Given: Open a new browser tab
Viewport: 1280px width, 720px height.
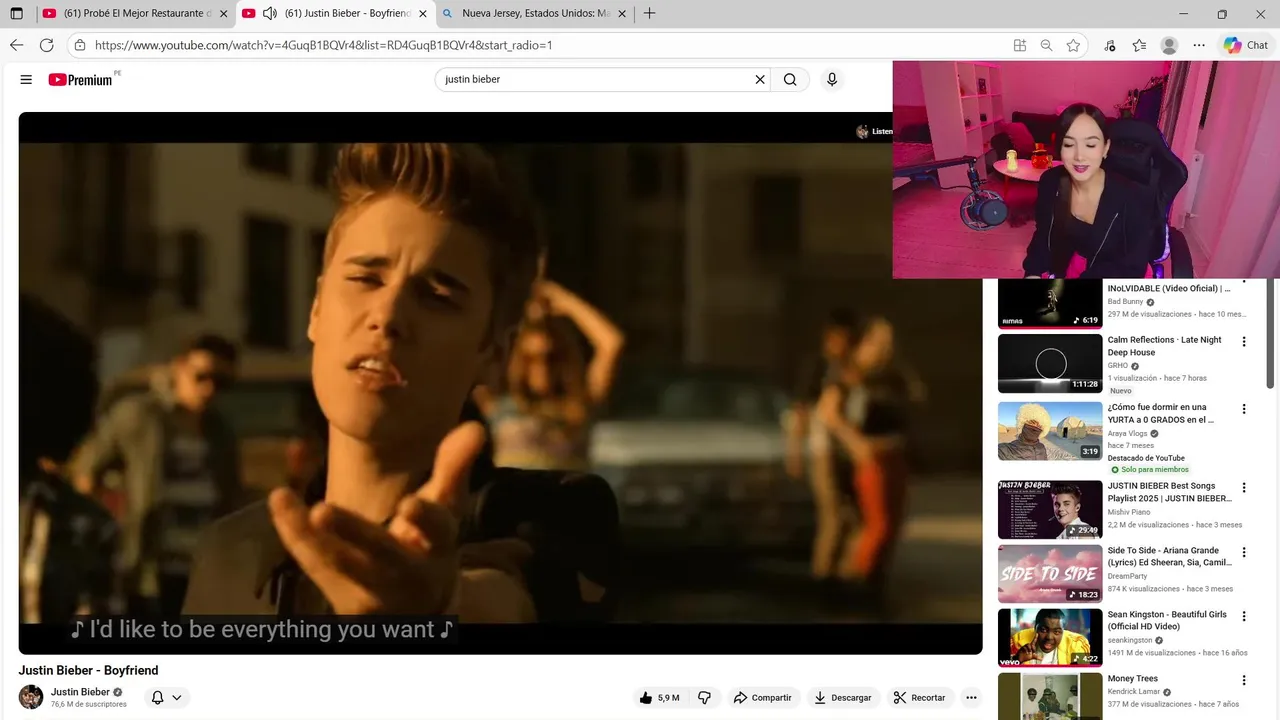Looking at the screenshot, I should [650, 14].
